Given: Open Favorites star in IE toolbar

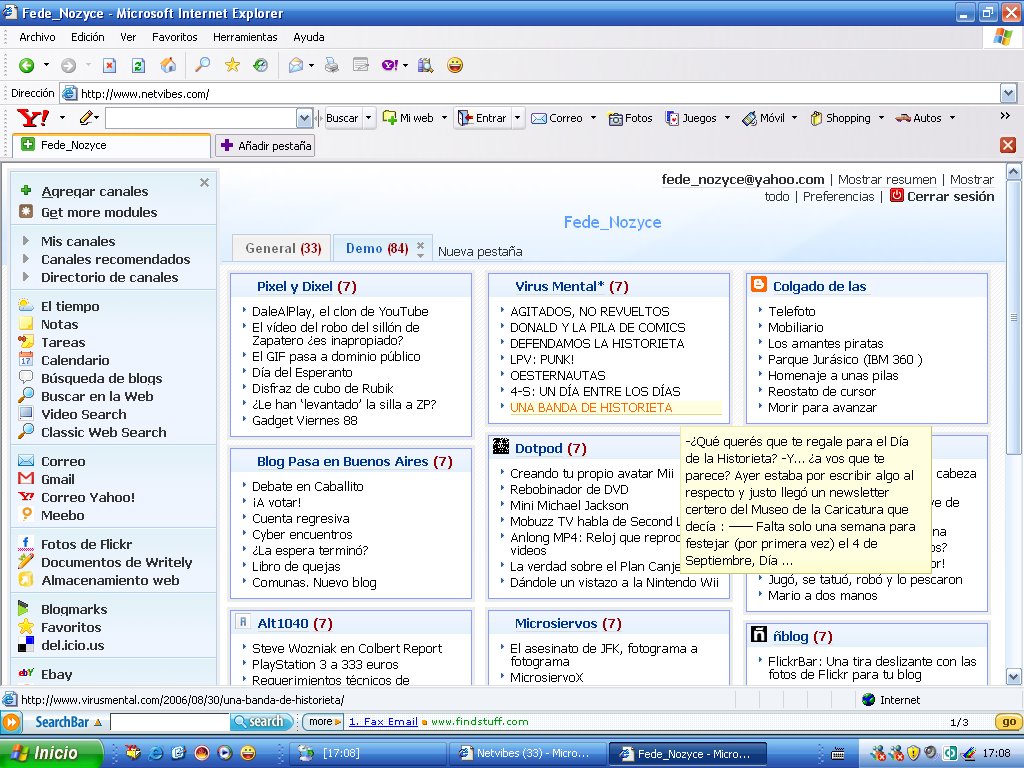Looking at the screenshot, I should (232, 65).
